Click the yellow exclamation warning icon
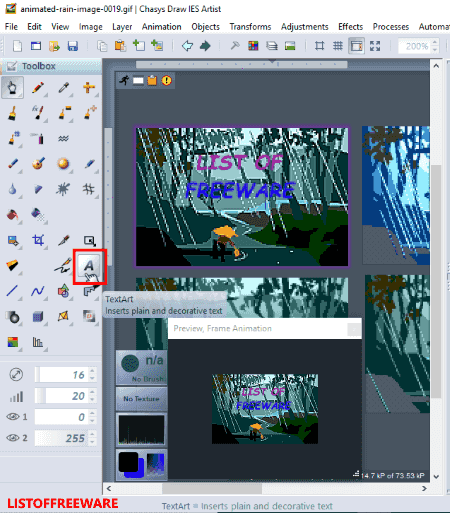 point(167,80)
